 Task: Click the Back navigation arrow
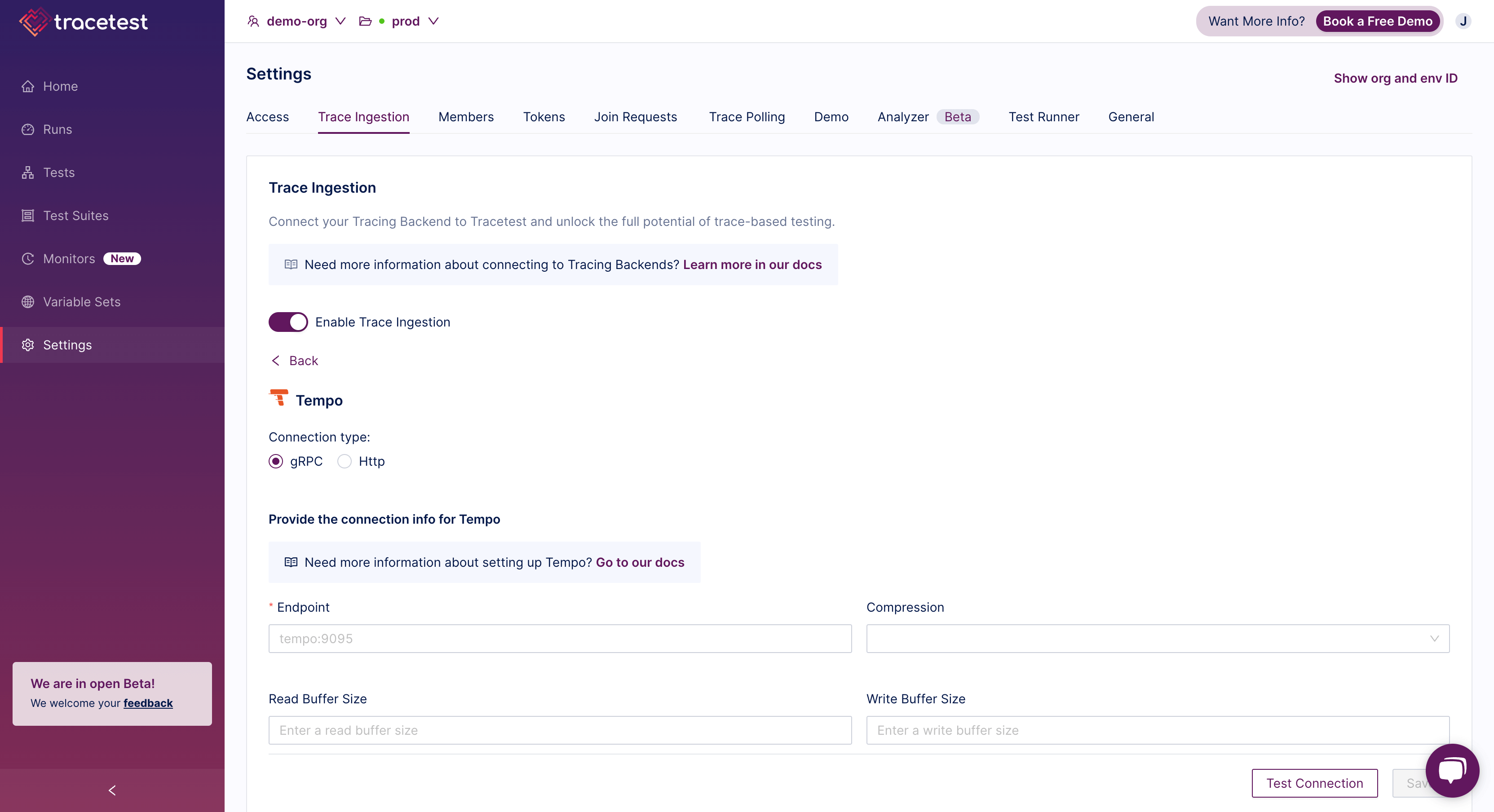[x=276, y=360]
